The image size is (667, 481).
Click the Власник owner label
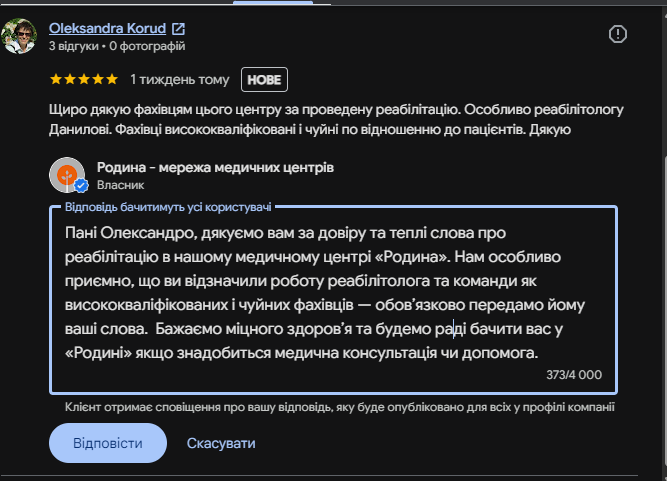point(120,185)
